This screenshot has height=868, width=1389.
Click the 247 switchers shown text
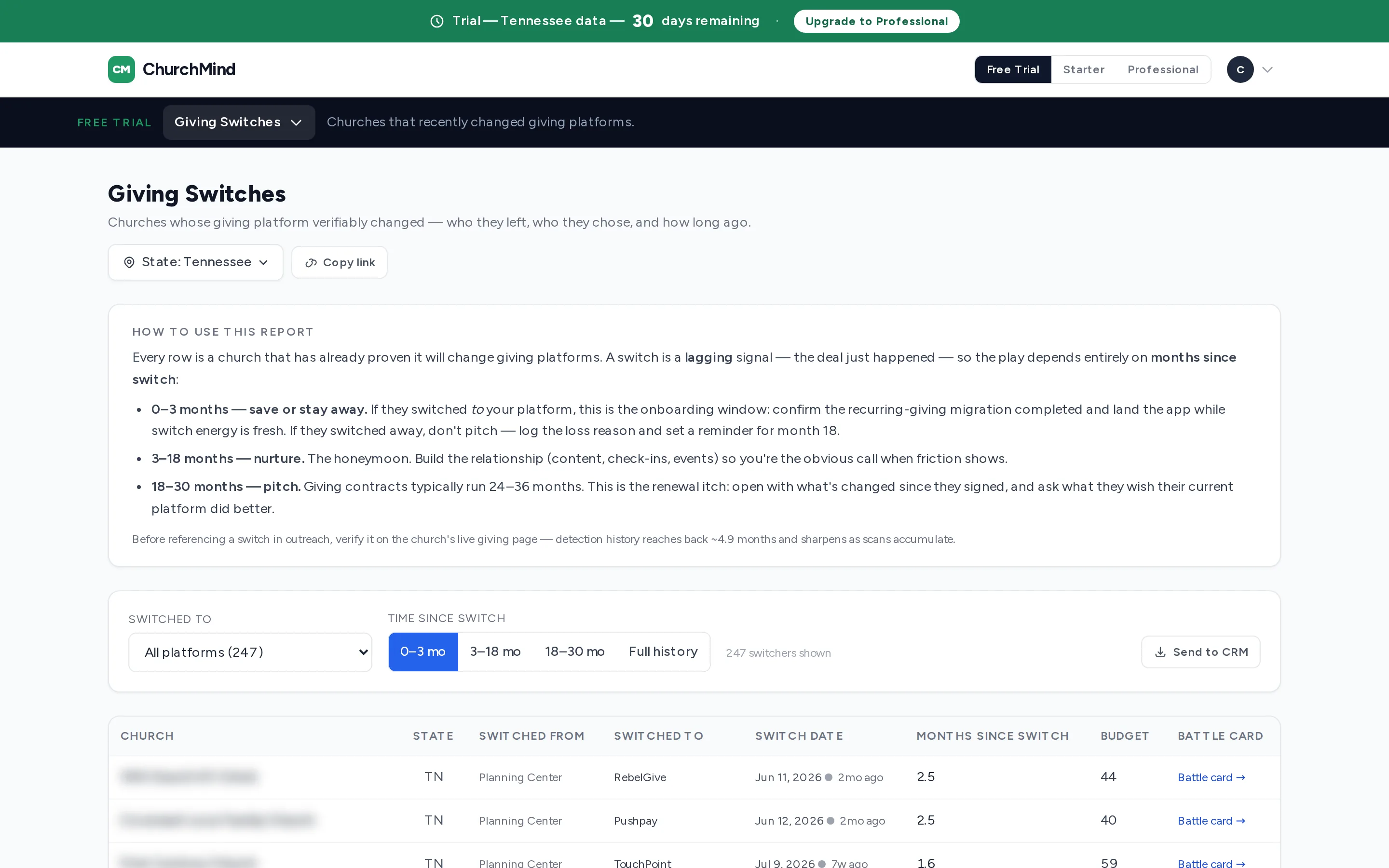click(778, 653)
